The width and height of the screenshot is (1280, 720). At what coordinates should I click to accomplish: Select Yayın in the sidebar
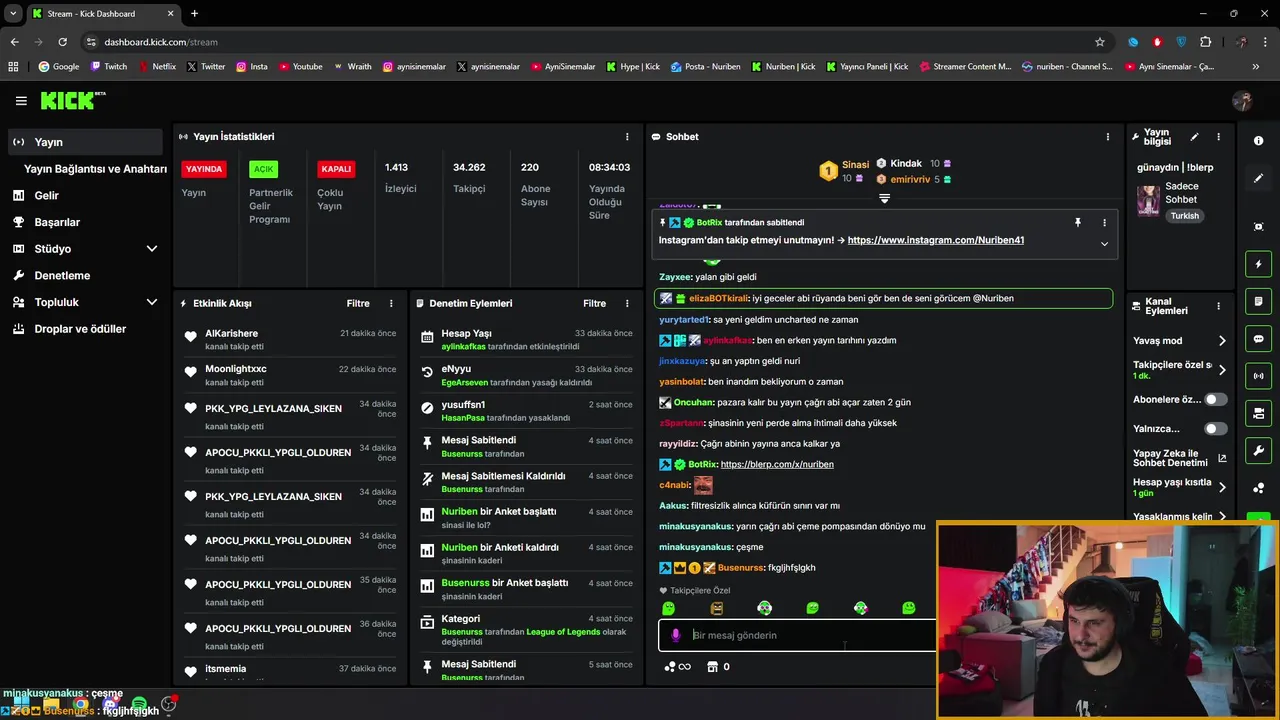coord(85,142)
